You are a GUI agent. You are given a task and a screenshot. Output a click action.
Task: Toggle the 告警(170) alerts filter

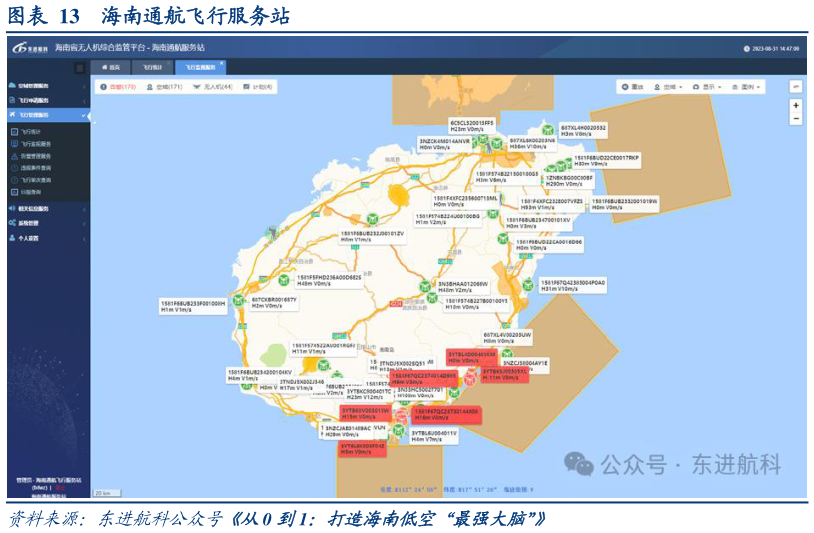tap(119, 87)
